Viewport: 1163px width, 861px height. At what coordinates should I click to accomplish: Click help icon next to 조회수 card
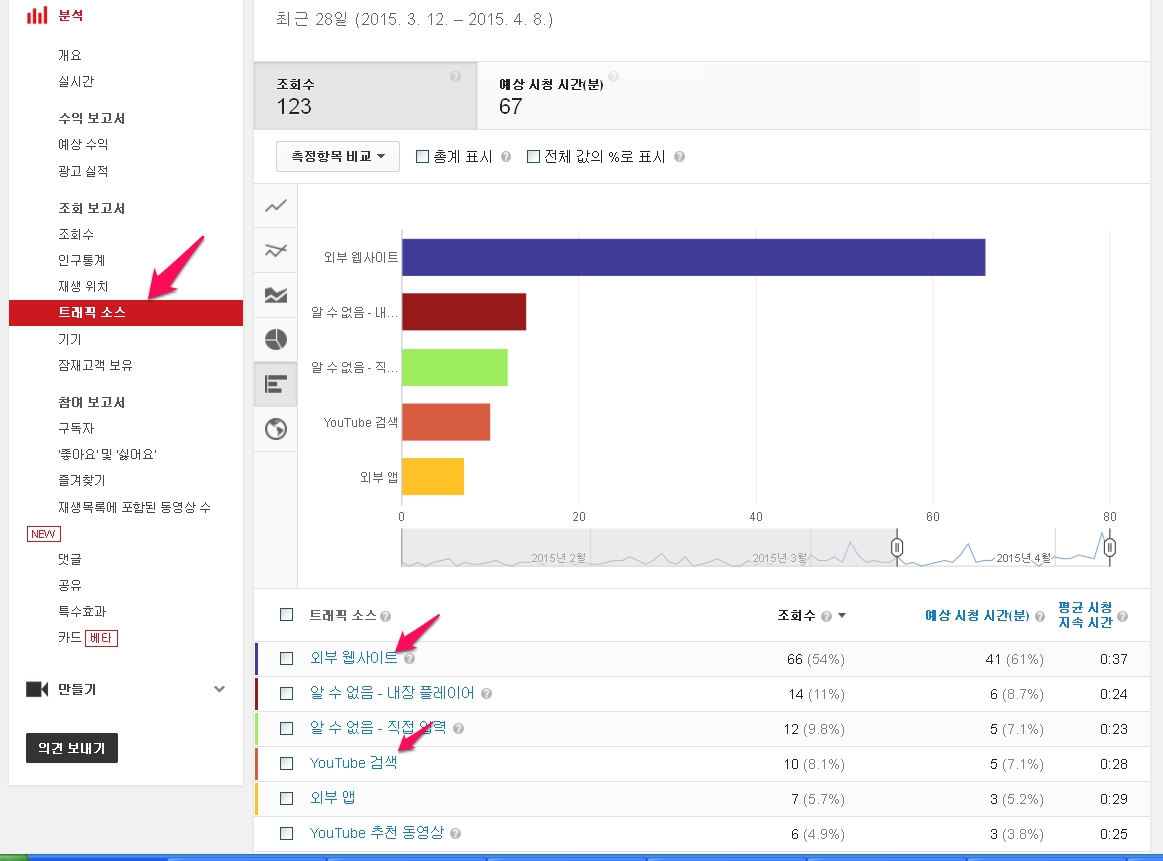coord(456,77)
